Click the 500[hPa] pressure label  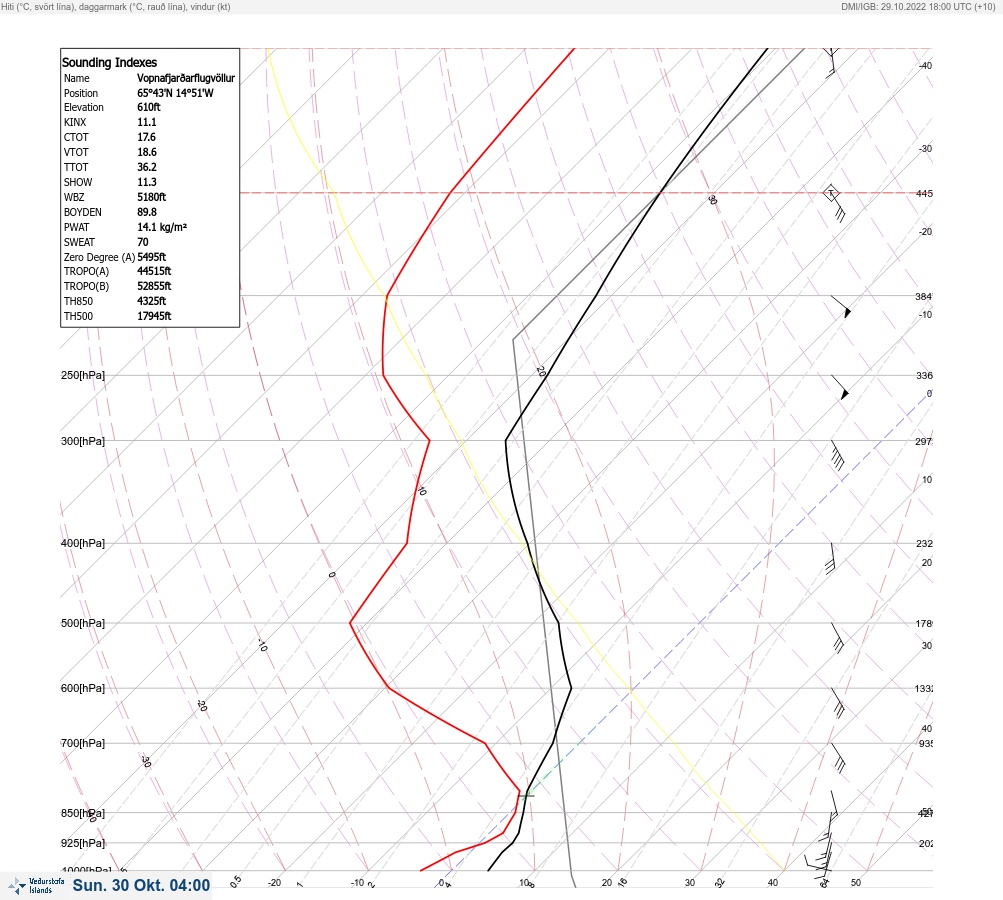pyautogui.click(x=83, y=624)
